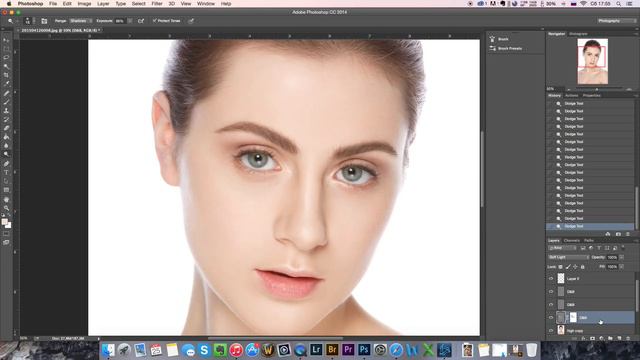The height and width of the screenshot is (360, 640).
Task: Toggle lock transparent pixels
Action: click(560, 267)
